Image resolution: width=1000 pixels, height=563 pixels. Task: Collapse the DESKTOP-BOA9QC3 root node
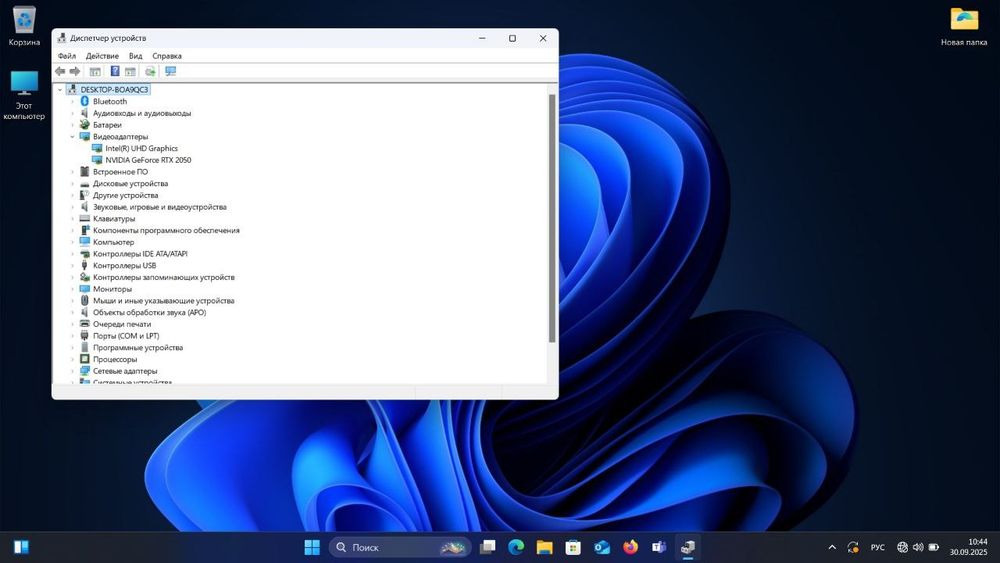(60, 90)
